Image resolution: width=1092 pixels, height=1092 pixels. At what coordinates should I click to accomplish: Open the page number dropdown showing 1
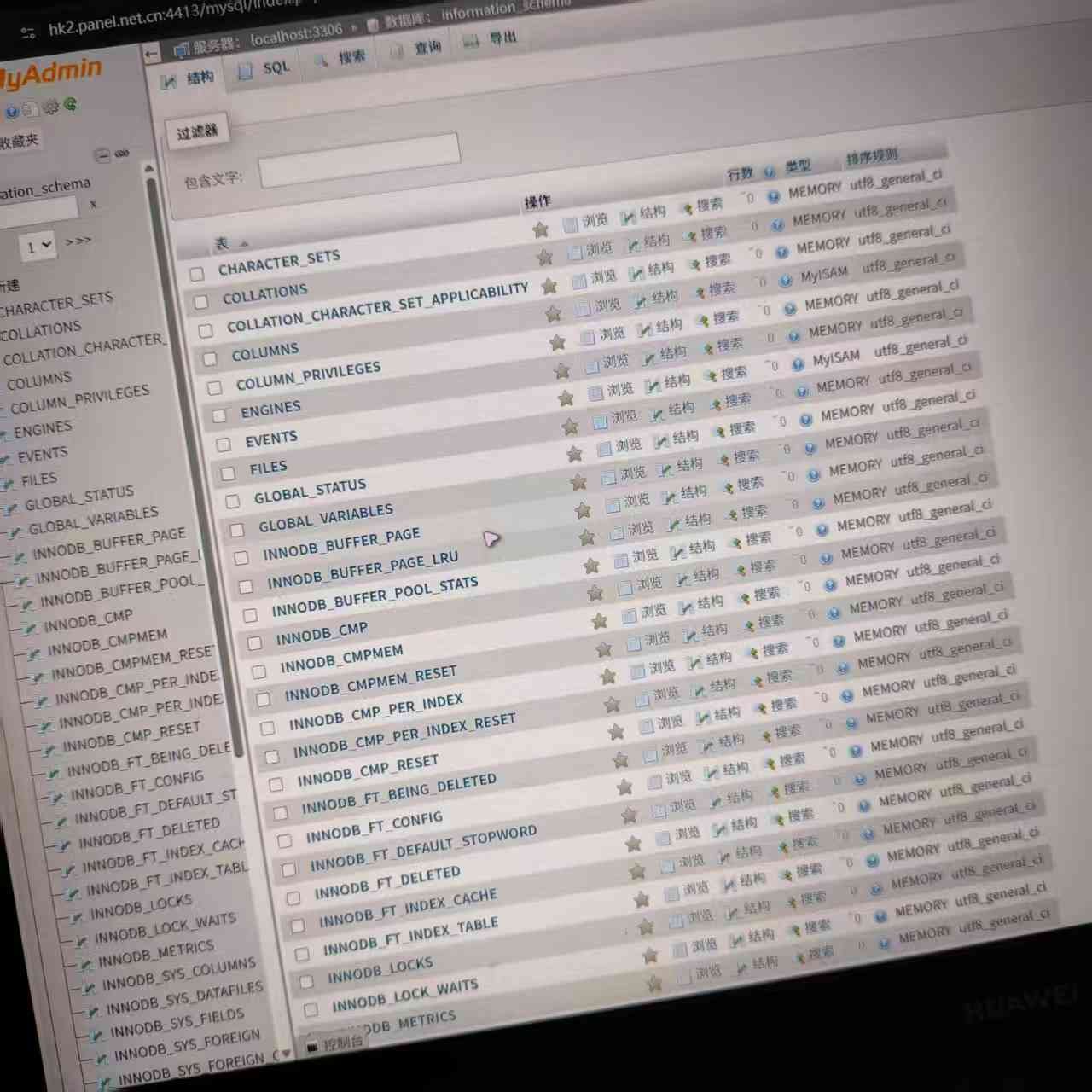[38, 247]
